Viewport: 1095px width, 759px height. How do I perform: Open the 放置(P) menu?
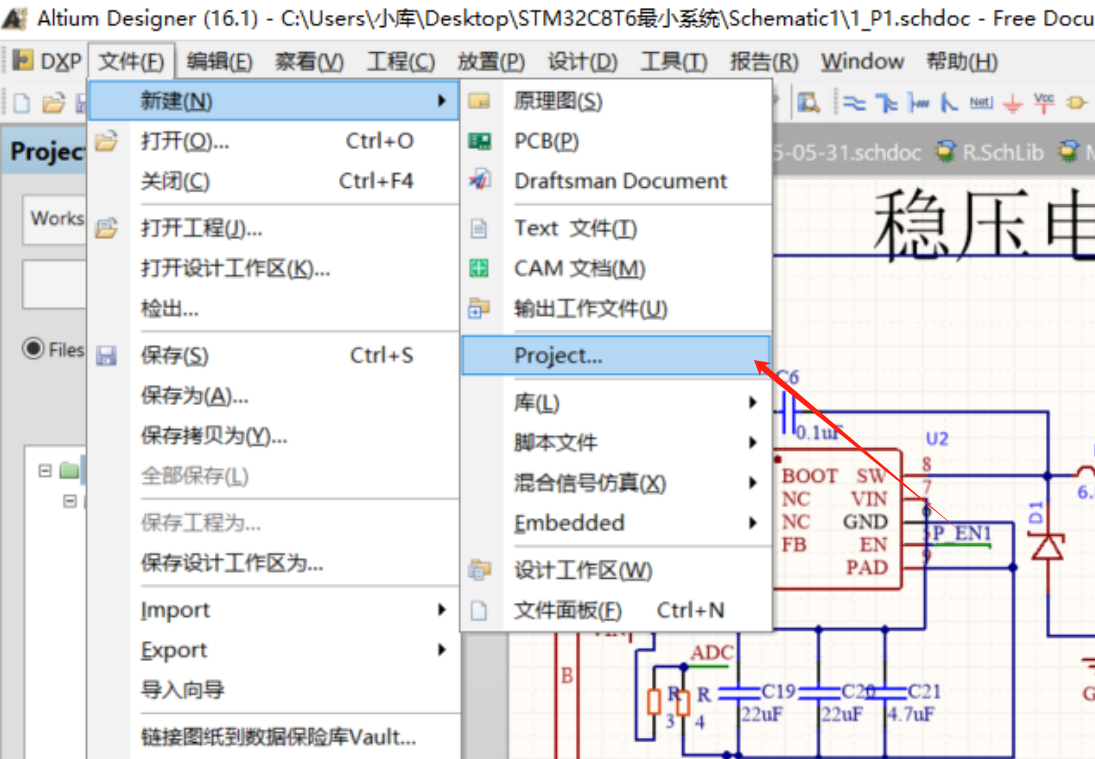tap(491, 61)
